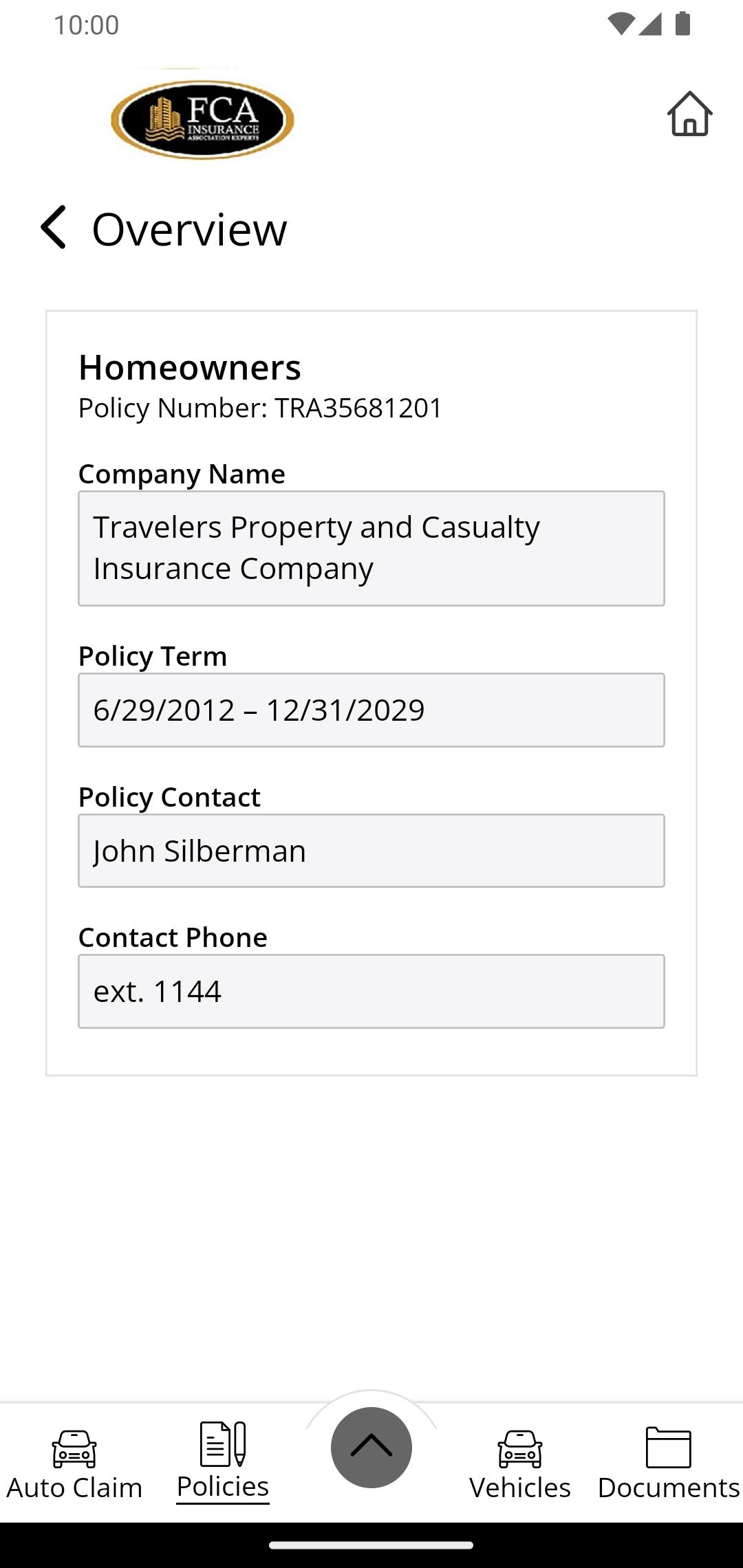Expand the round up-chevron menu button
This screenshot has height=1568, width=743.
(x=371, y=1447)
